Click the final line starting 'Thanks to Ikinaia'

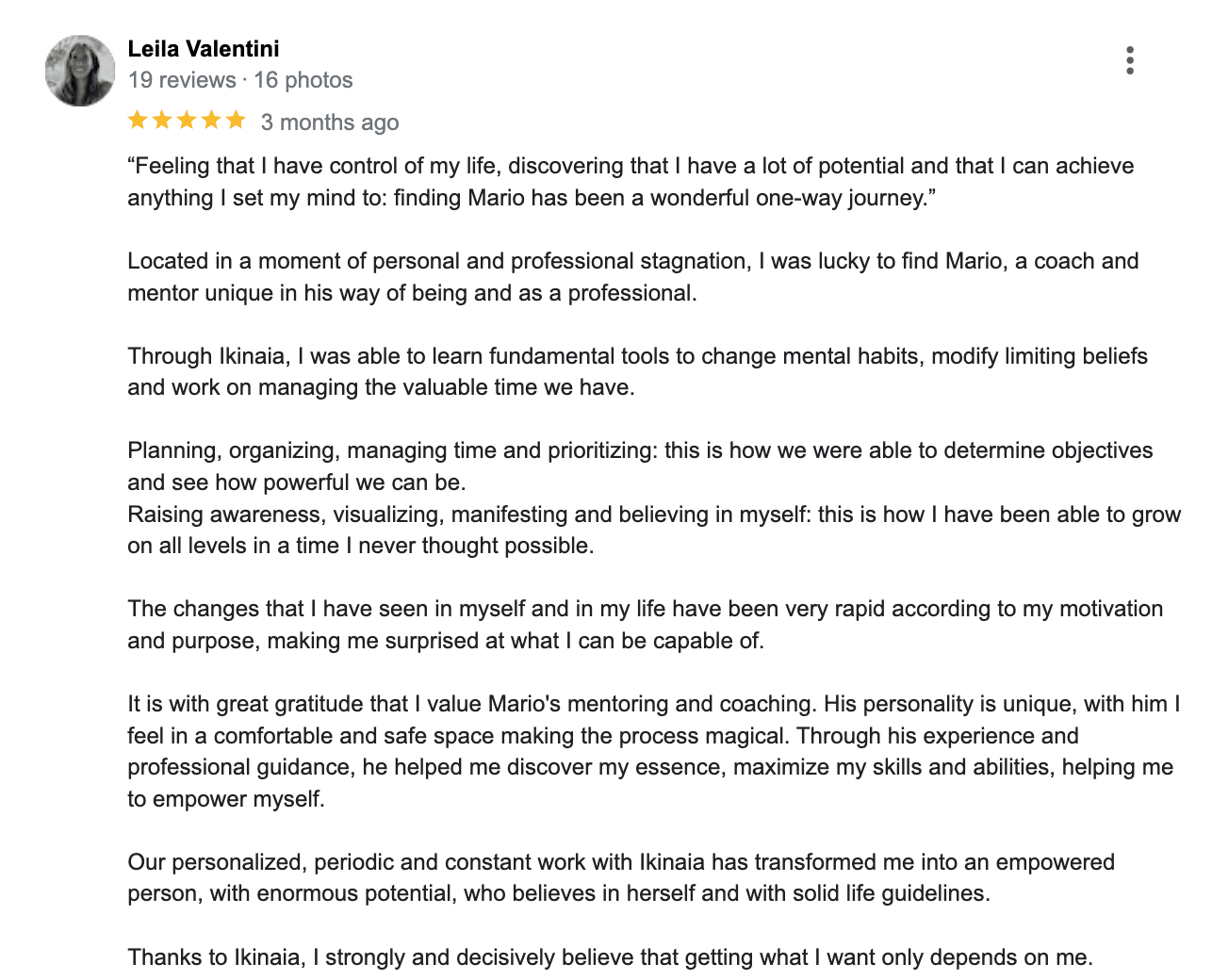(x=611, y=957)
